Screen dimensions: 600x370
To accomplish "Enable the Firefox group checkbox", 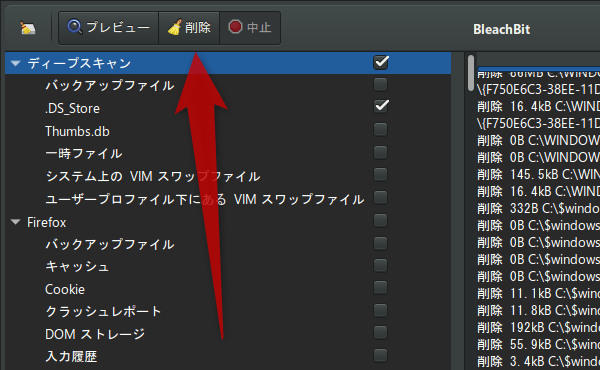I will (380, 220).
